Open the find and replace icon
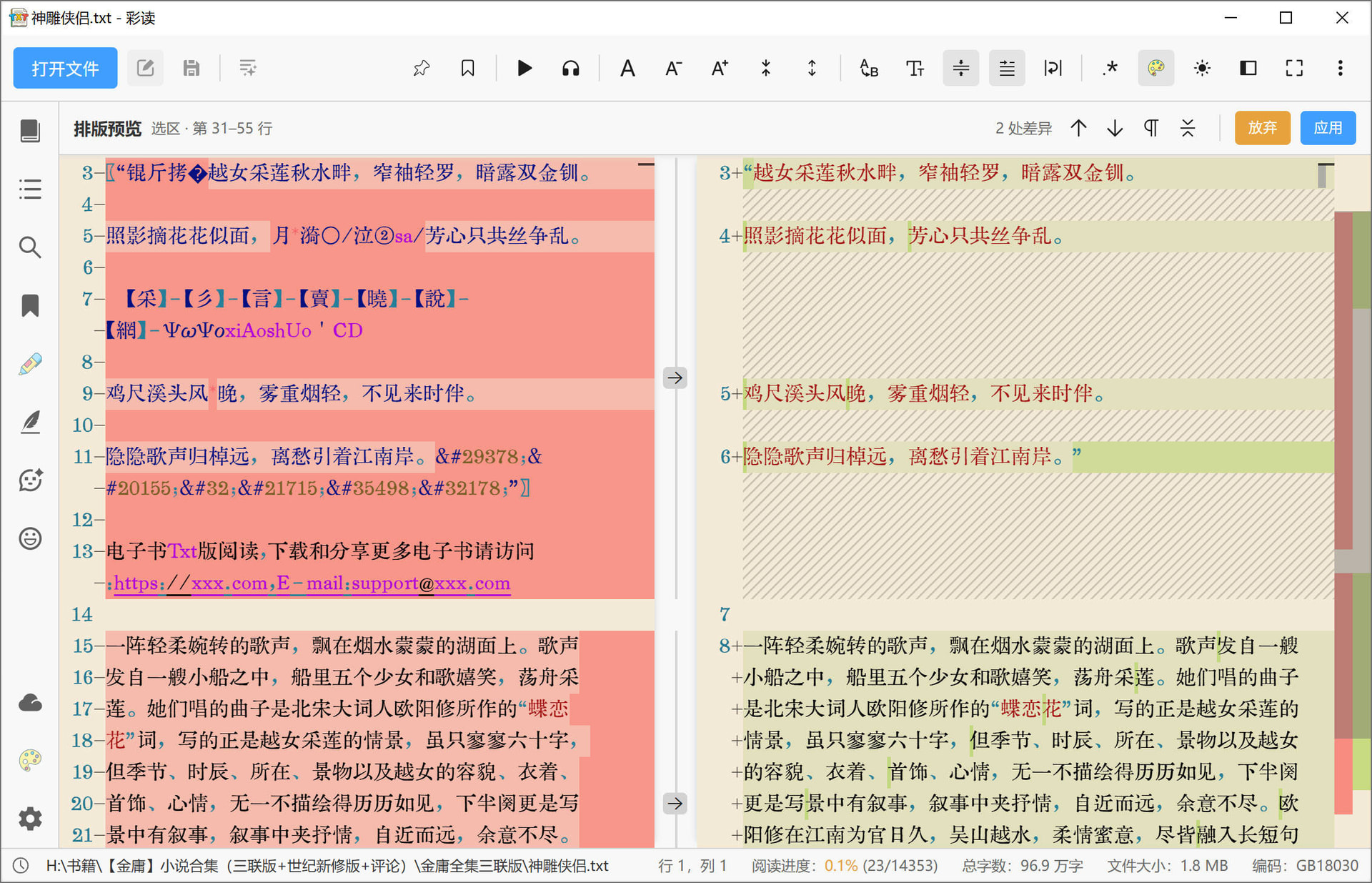The image size is (1372, 883). [869, 69]
